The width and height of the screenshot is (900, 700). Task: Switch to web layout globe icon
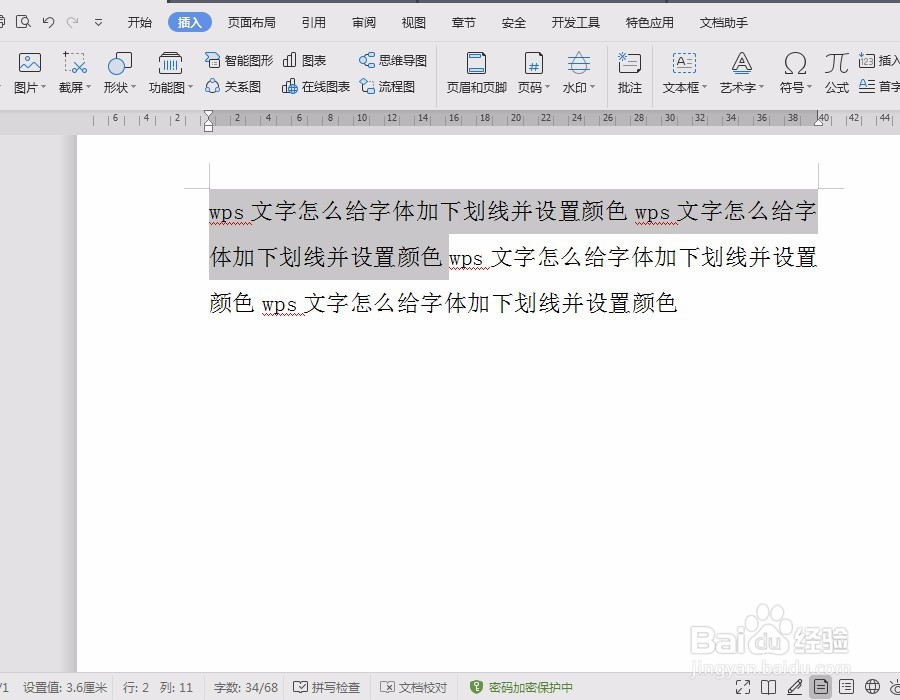pyautogui.click(x=872, y=687)
